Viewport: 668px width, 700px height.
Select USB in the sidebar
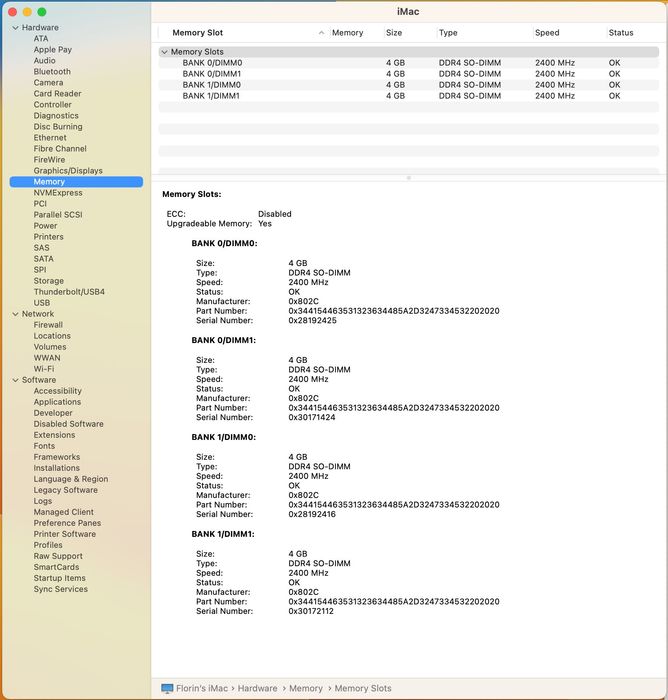(x=42, y=303)
